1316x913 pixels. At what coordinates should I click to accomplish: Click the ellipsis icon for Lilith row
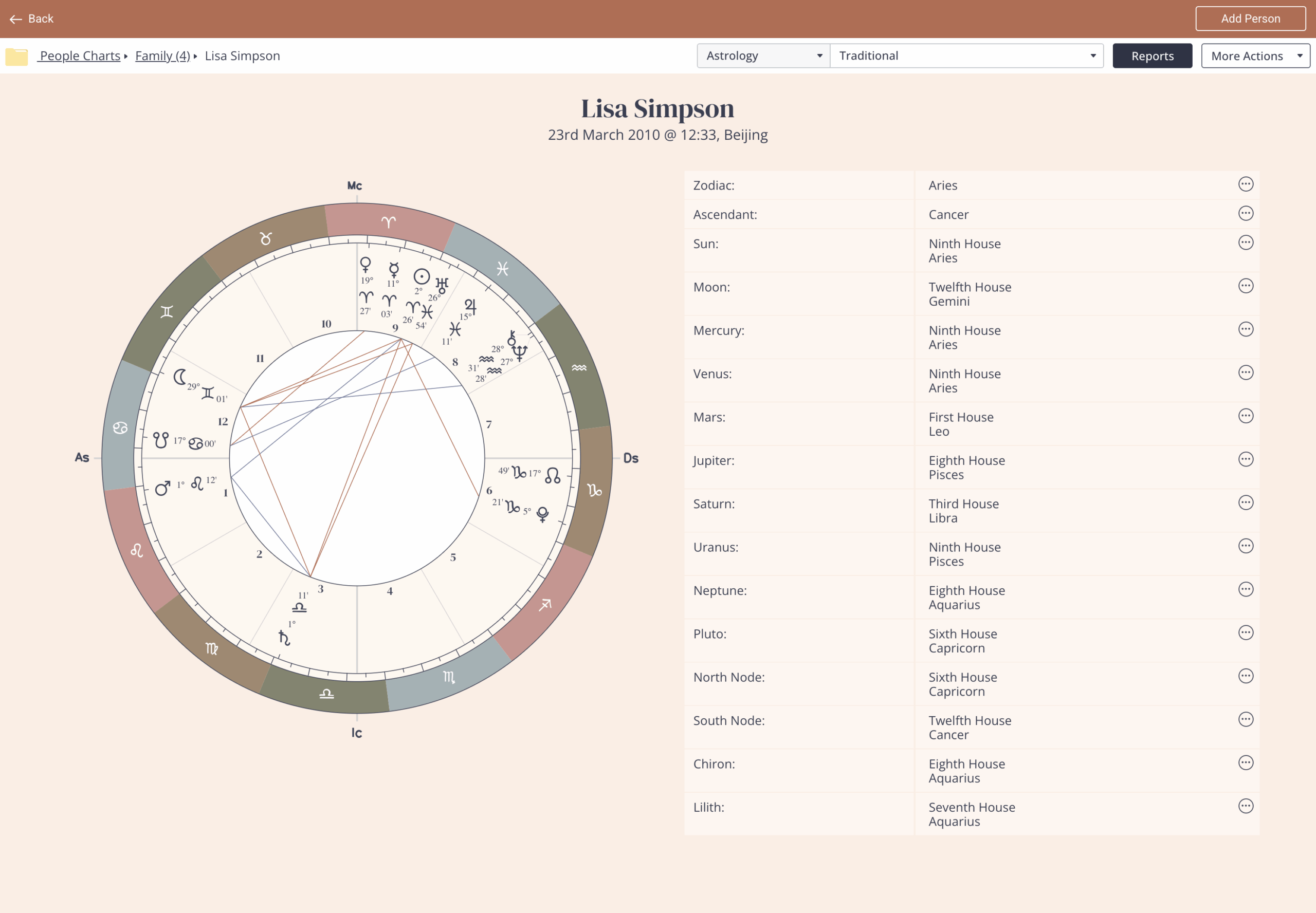pos(1246,806)
